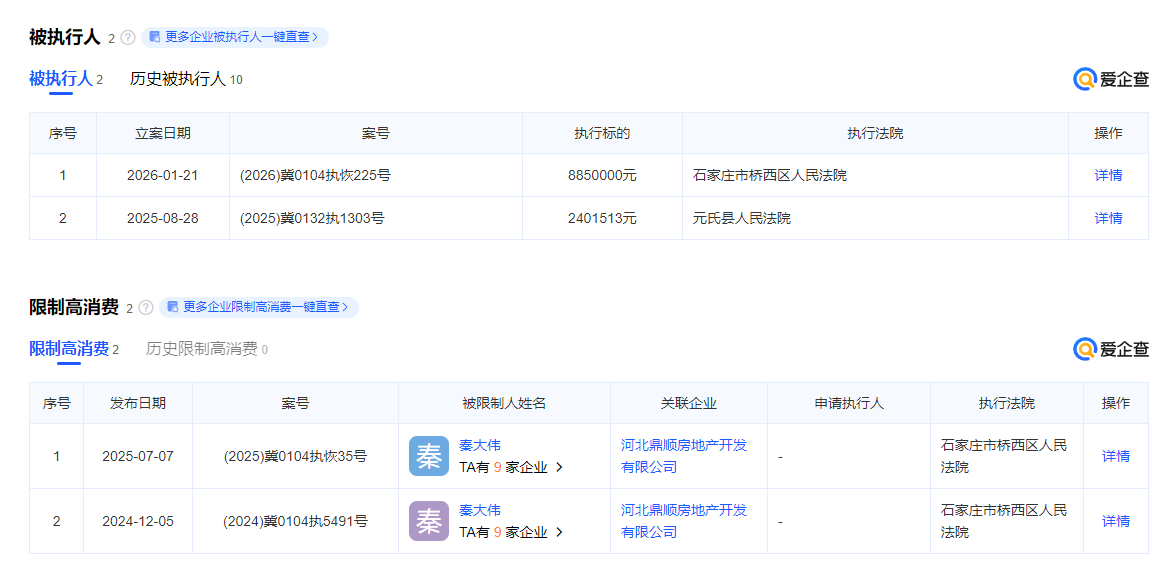
Task: Open 详情 for case 执恢35号
Action: [x=1116, y=456]
